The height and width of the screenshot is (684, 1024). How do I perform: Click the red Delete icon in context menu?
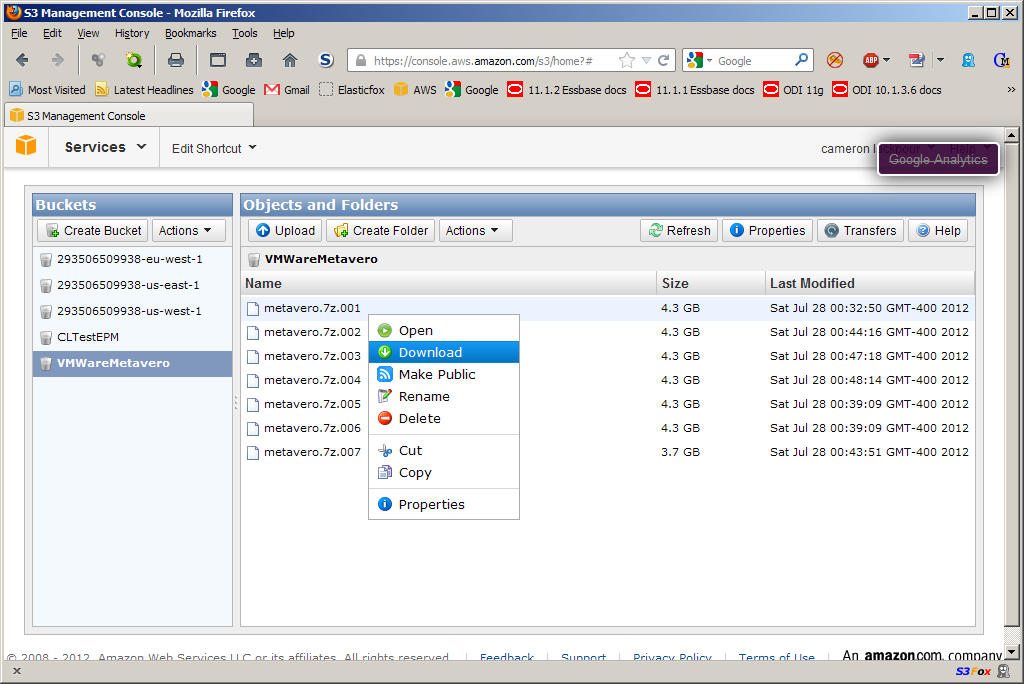point(385,418)
